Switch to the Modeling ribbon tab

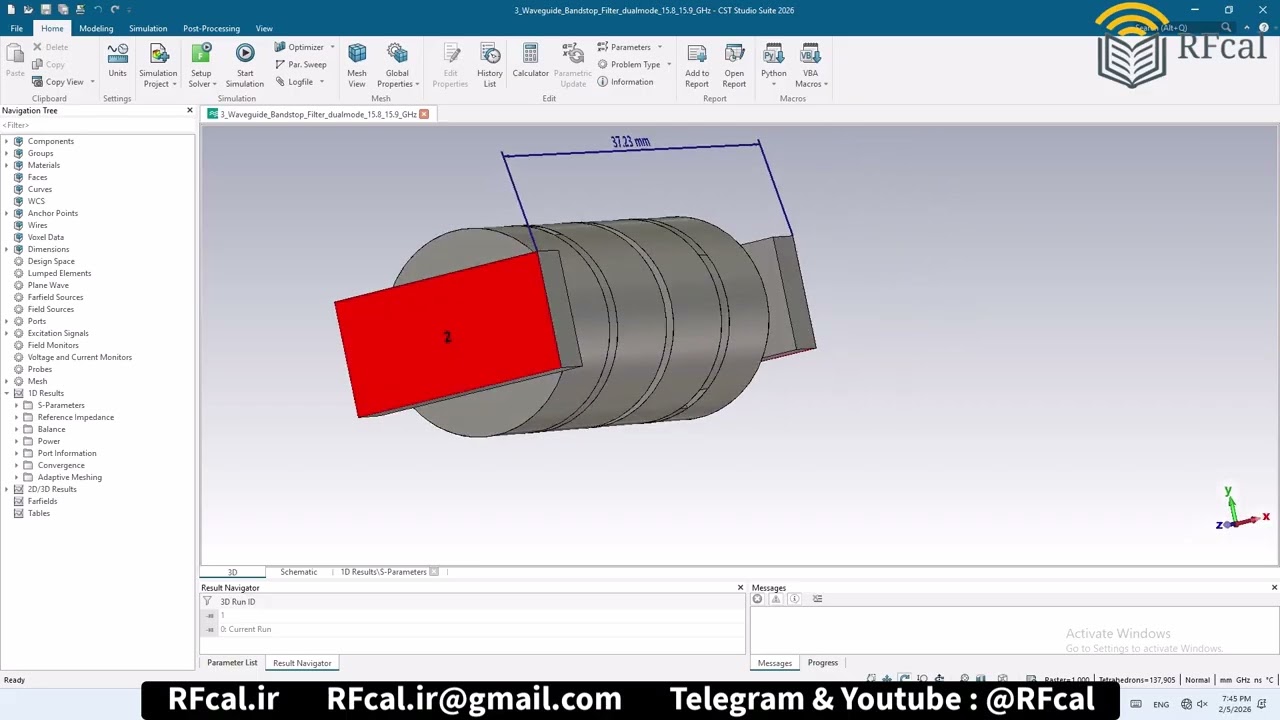pos(96,28)
